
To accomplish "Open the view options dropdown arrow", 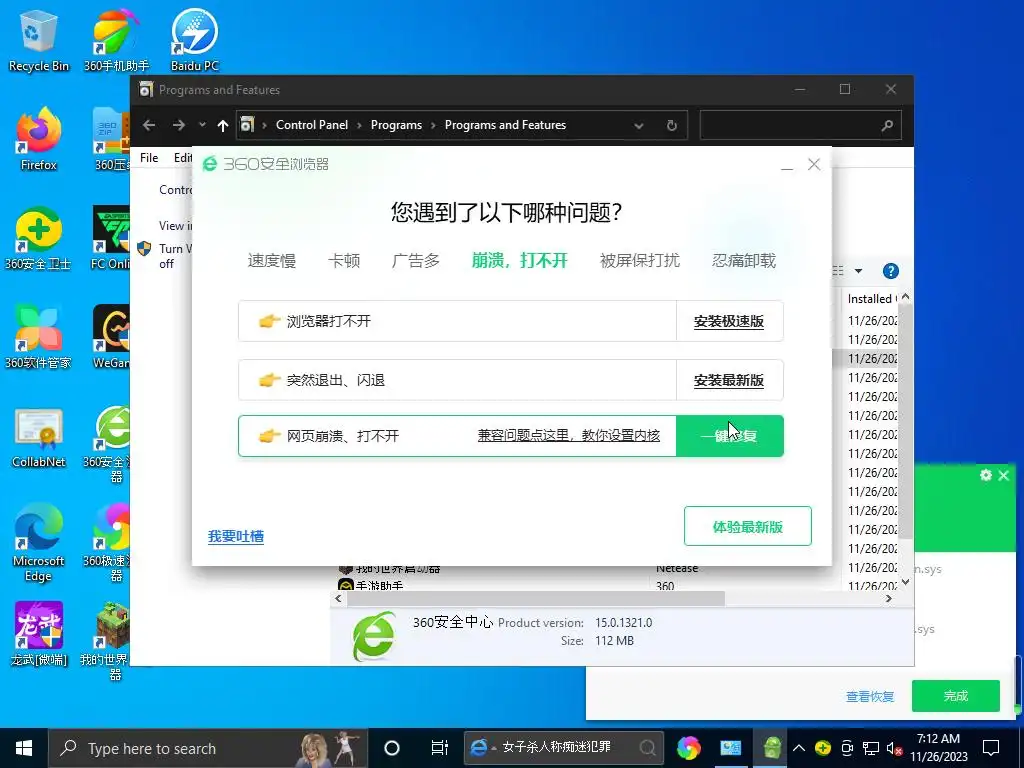I will pyautogui.click(x=858, y=271).
